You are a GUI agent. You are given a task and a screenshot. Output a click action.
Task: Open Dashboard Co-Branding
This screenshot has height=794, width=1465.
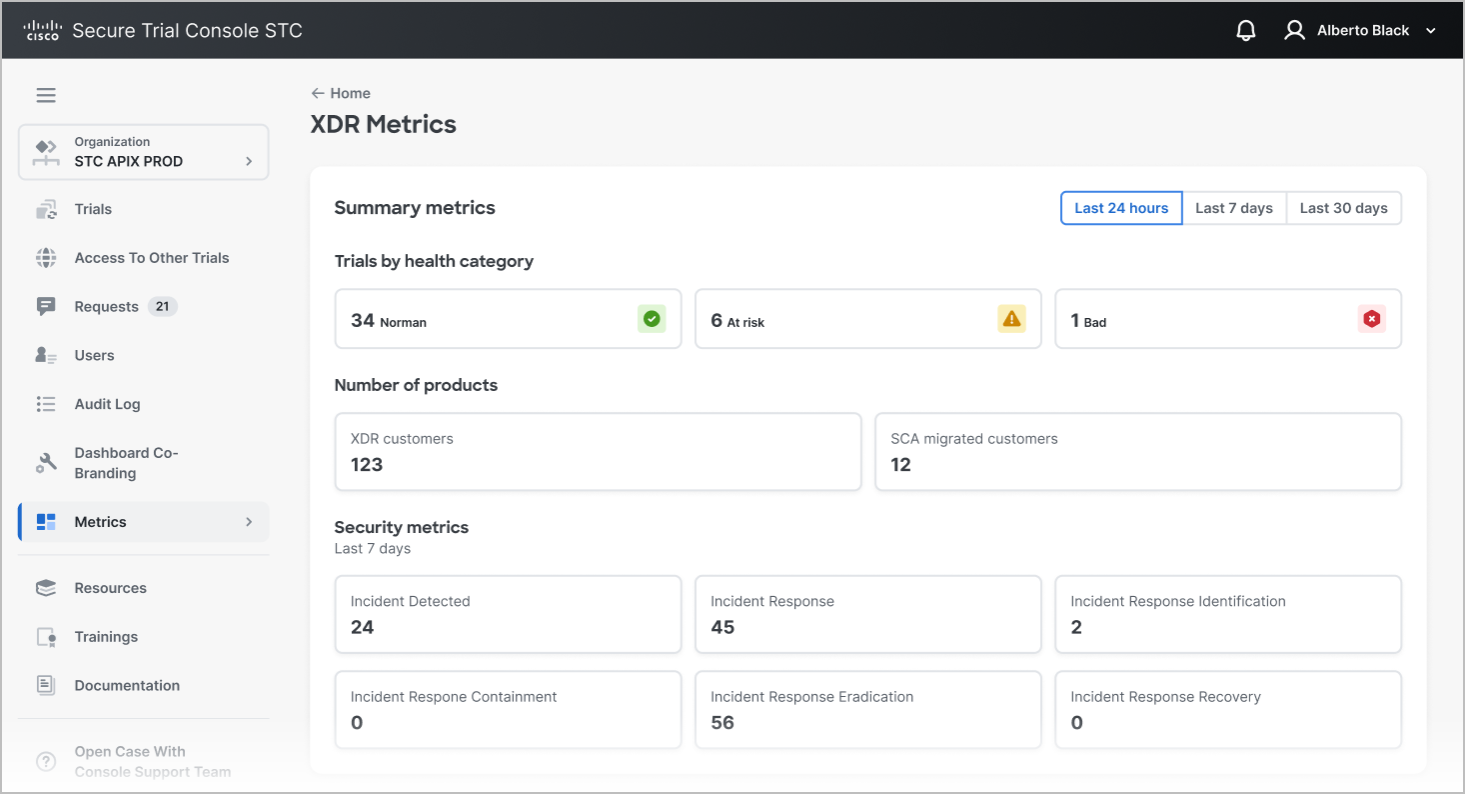click(126, 463)
